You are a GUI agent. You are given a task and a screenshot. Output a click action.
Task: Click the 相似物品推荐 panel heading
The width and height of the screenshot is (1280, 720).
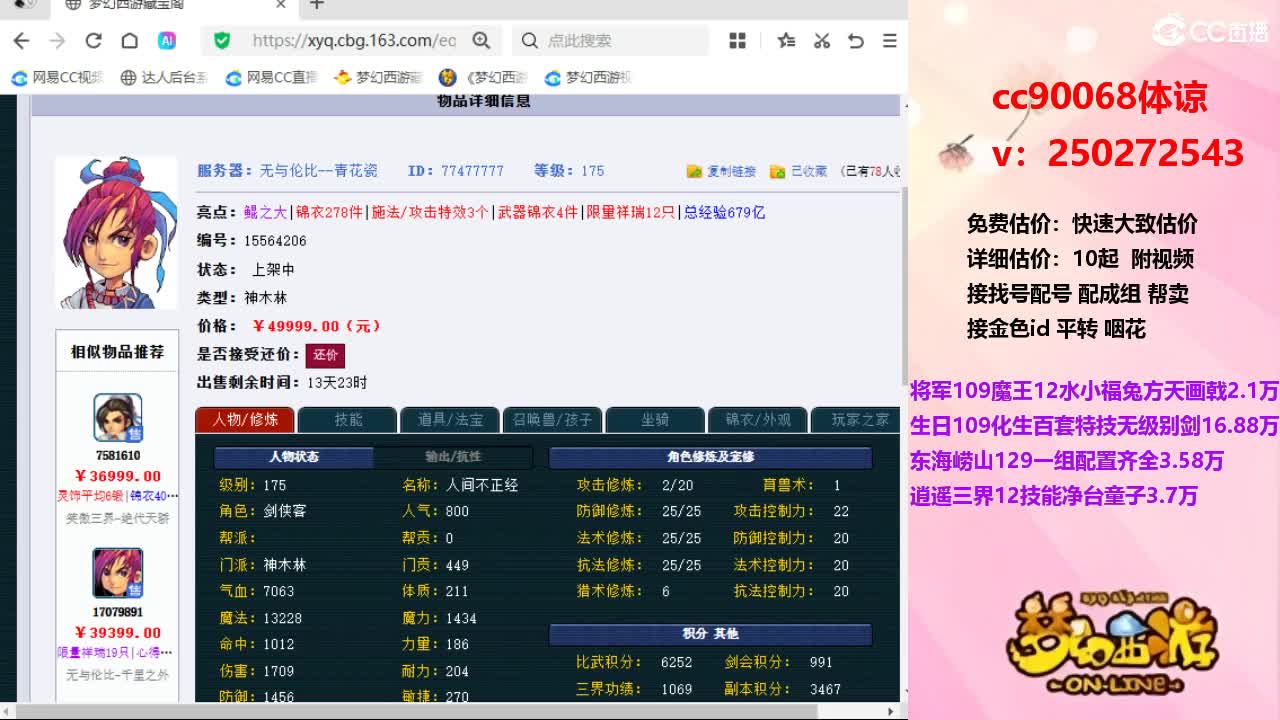click(x=117, y=352)
